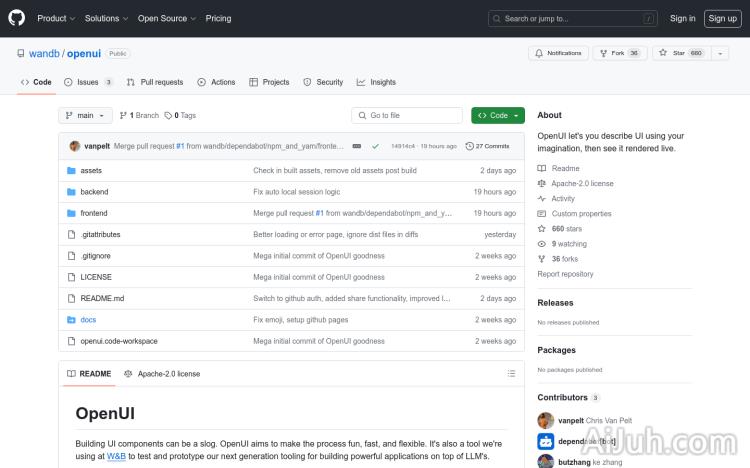Image resolution: width=750 pixels, height=468 pixels.
Task: Click the Go to file search box
Action: [407, 115]
